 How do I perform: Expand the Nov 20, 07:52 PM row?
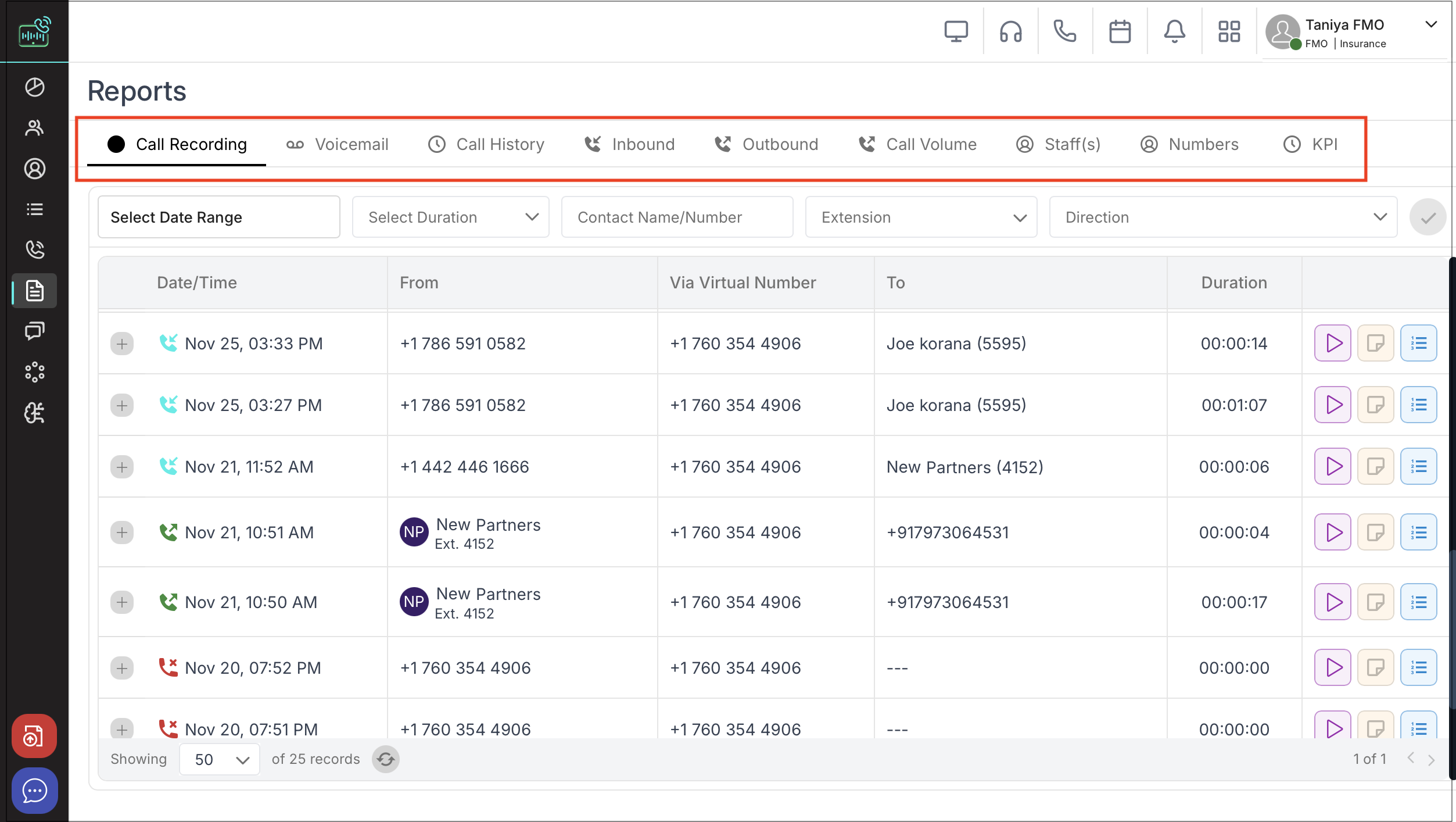[x=122, y=668]
